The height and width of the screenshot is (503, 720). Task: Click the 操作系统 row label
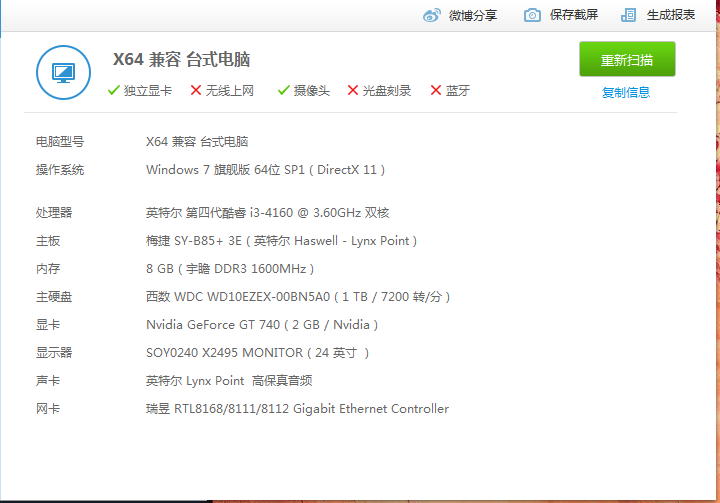(x=60, y=170)
